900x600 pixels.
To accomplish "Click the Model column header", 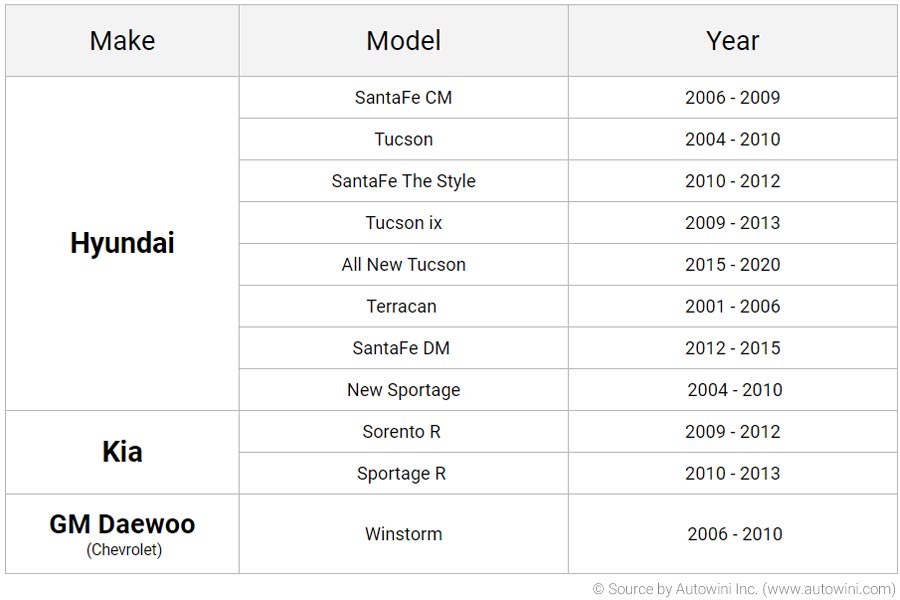I will tap(403, 41).
